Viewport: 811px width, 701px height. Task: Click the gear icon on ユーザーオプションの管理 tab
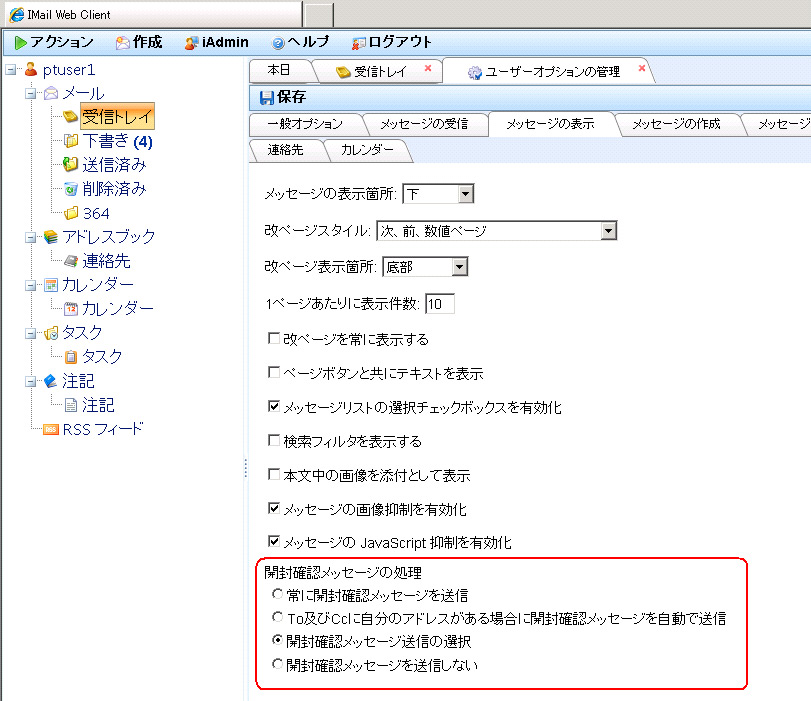pos(474,72)
